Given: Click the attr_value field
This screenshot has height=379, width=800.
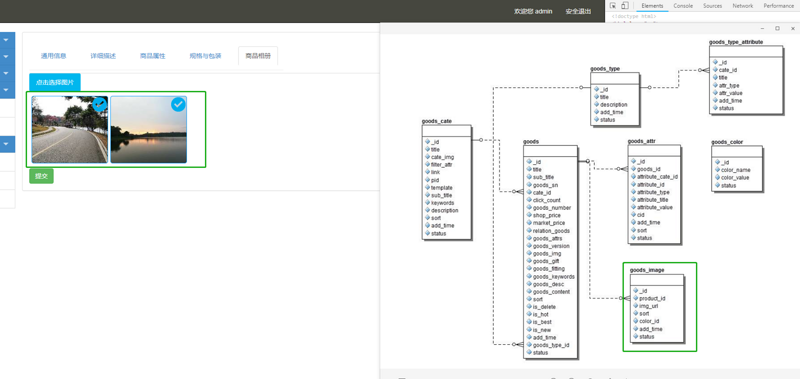Looking at the screenshot, I should tap(731, 93).
